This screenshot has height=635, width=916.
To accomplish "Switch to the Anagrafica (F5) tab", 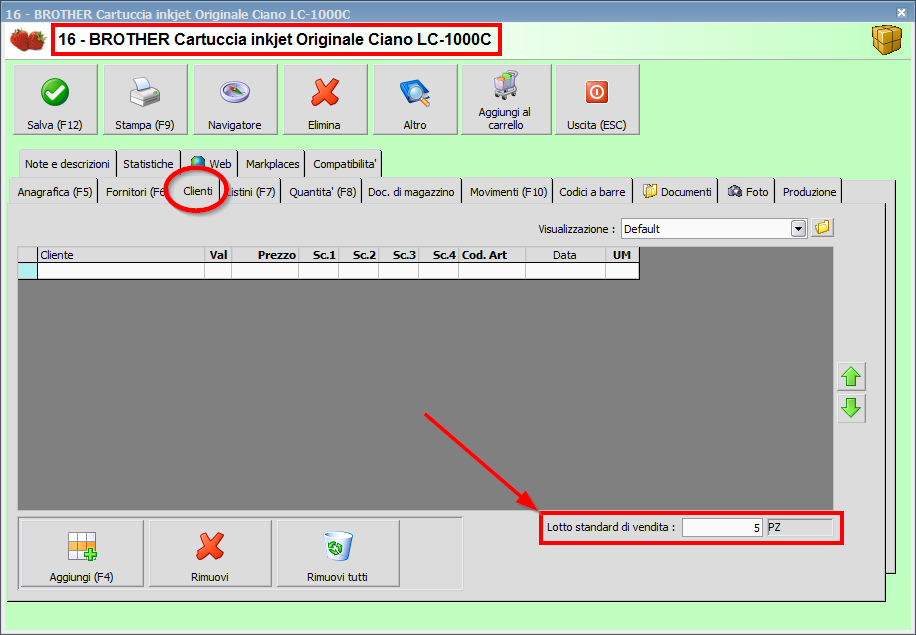I will click(55, 192).
